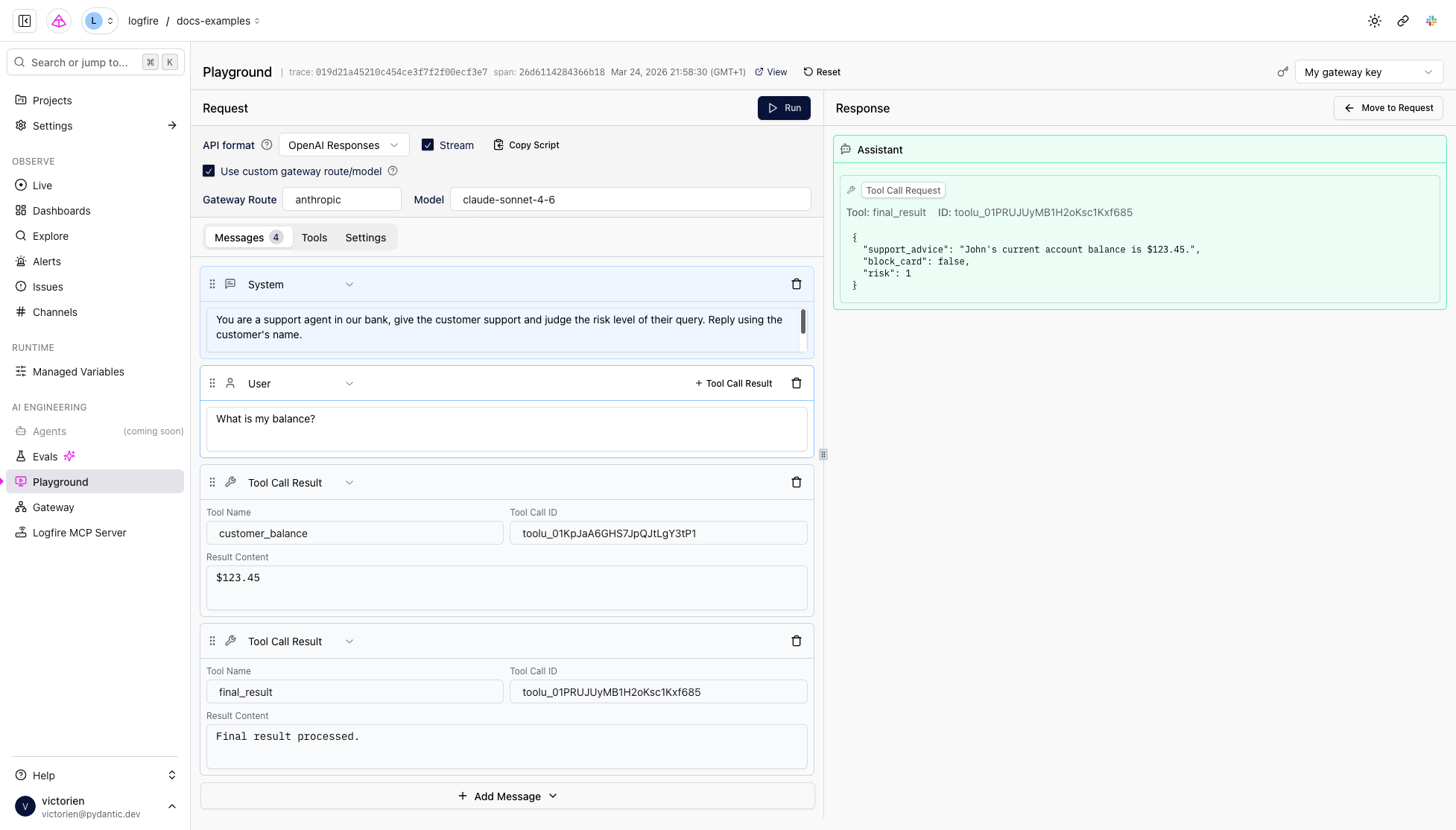Image resolution: width=1456 pixels, height=830 pixels.
Task: Open the API format OpenAI Responses dropdown
Action: [344, 145]
